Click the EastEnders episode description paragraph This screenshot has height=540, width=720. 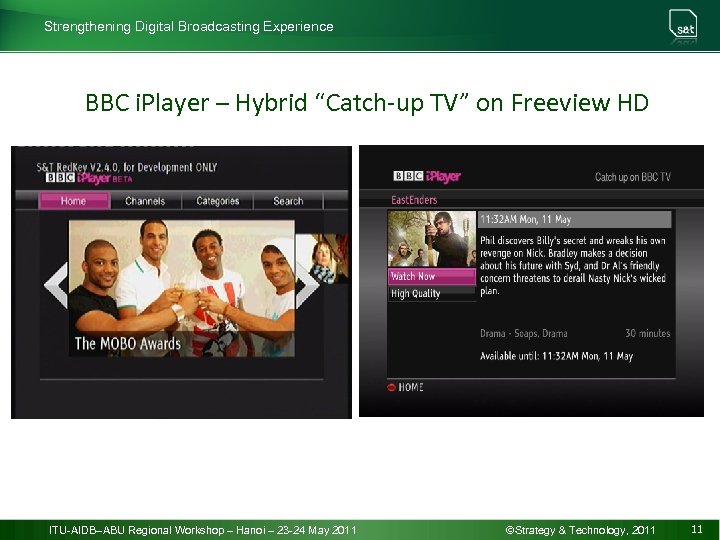[x=573, y=266]
